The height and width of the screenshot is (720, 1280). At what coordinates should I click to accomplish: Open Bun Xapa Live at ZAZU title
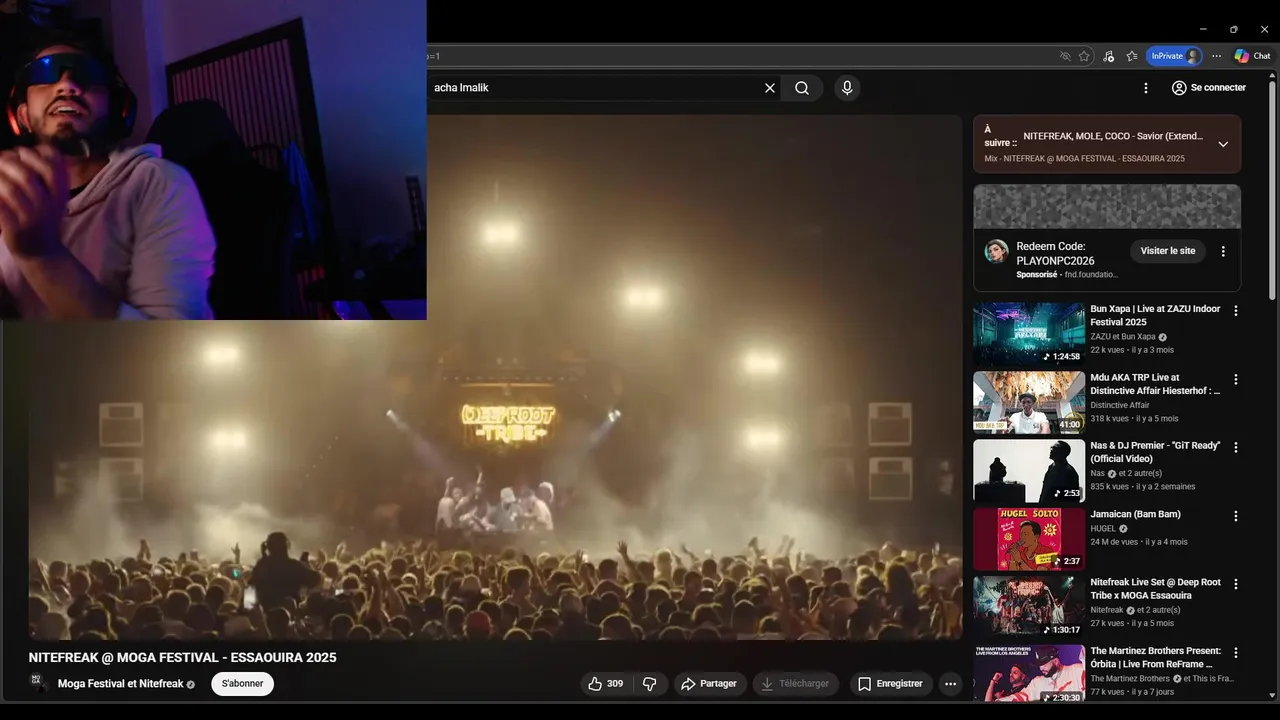(x=1155, y=316)
